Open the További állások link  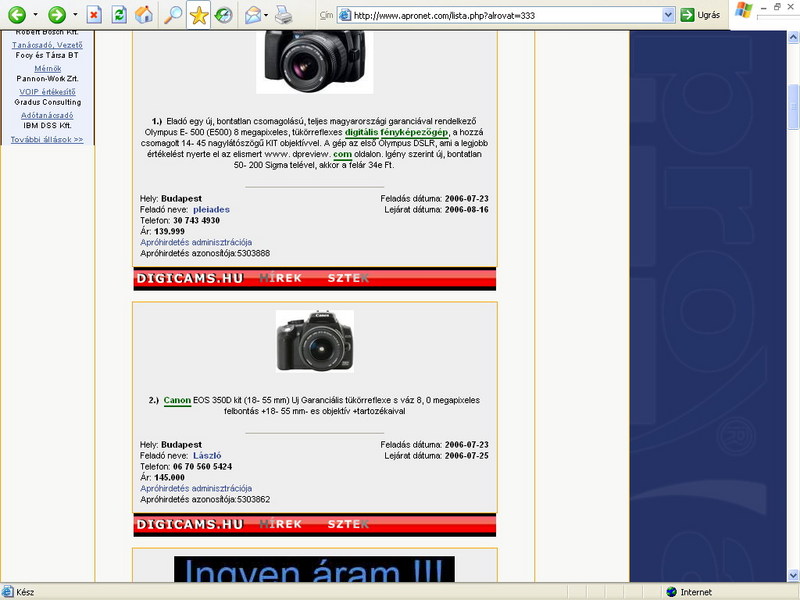[x=47, y=140]
